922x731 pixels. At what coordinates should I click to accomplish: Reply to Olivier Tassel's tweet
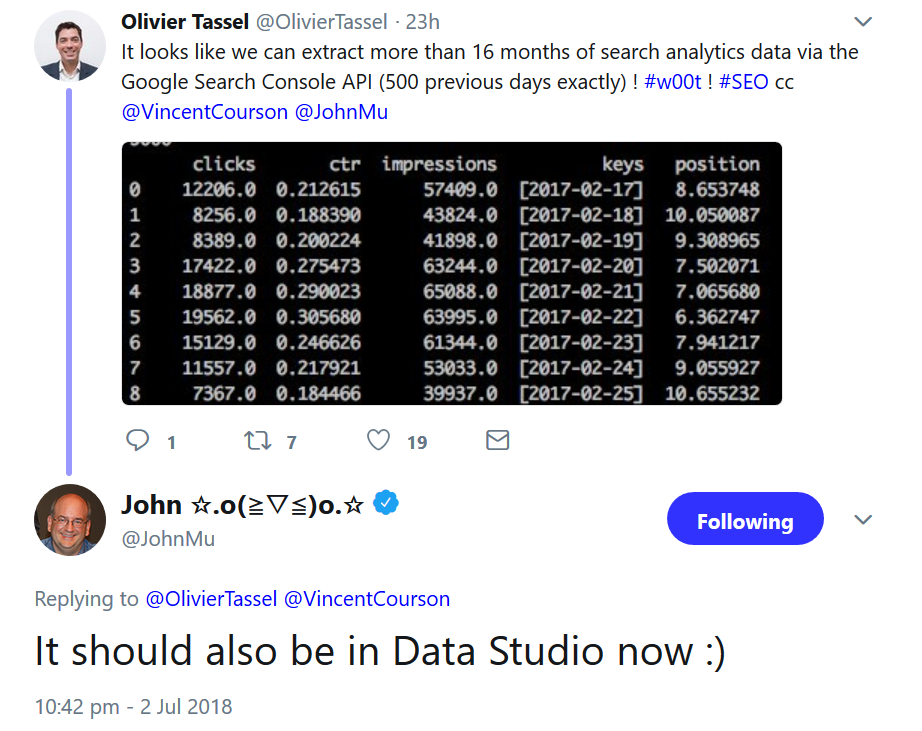coord(140,441)
